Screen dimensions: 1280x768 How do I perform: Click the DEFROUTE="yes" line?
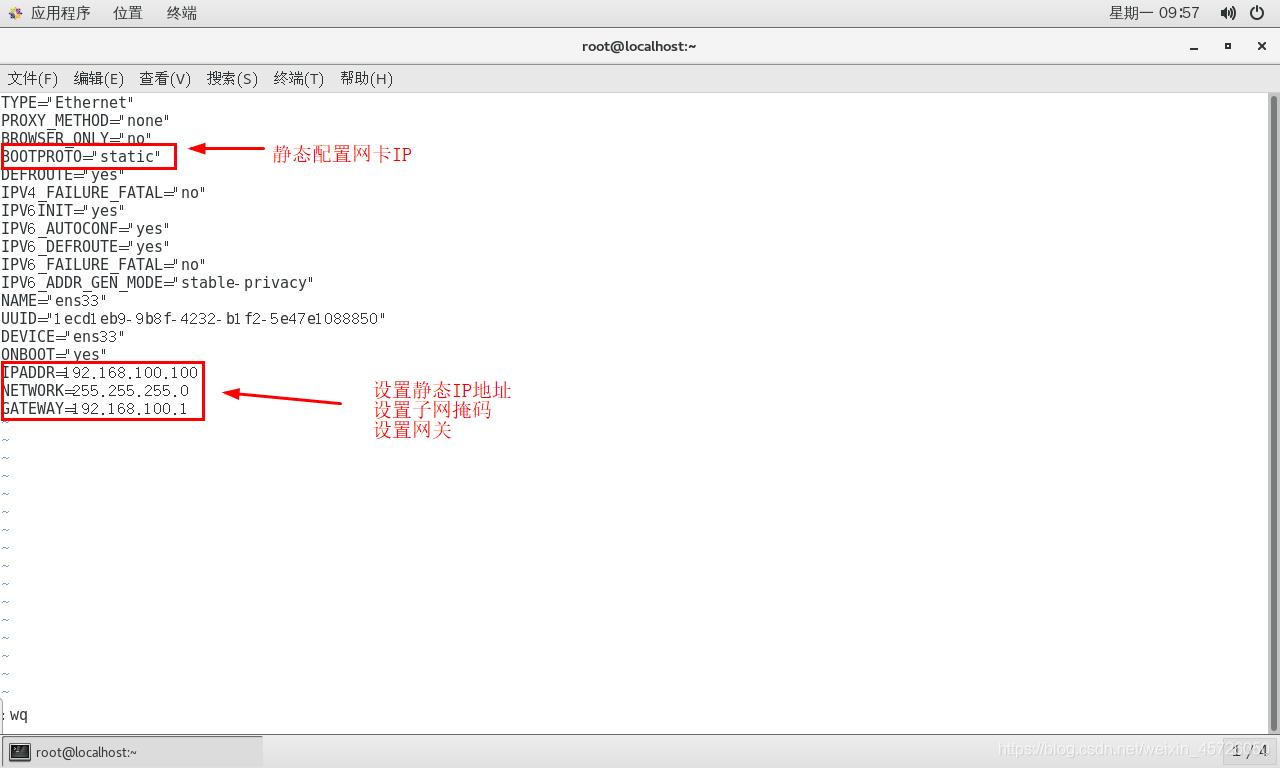(63, 174)
